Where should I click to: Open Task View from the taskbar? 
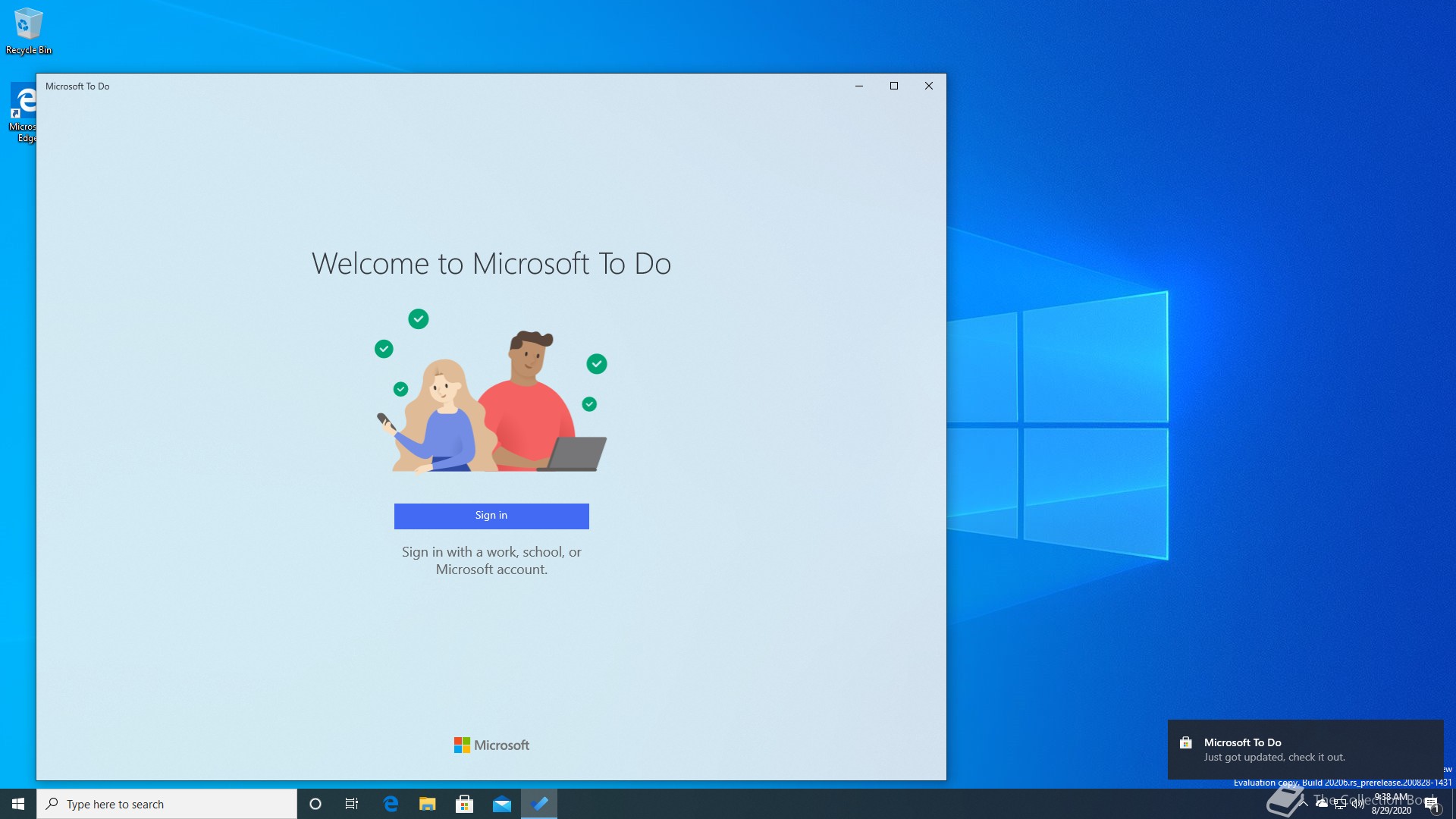point(352,804)
